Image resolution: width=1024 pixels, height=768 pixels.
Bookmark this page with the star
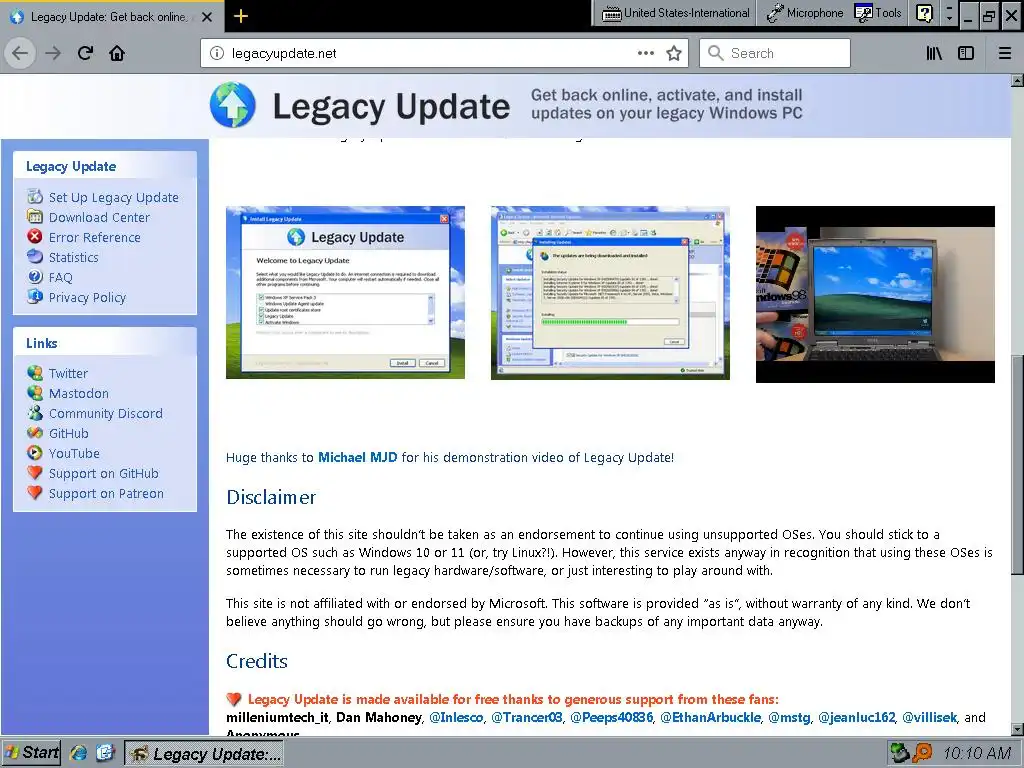[673, 53]
